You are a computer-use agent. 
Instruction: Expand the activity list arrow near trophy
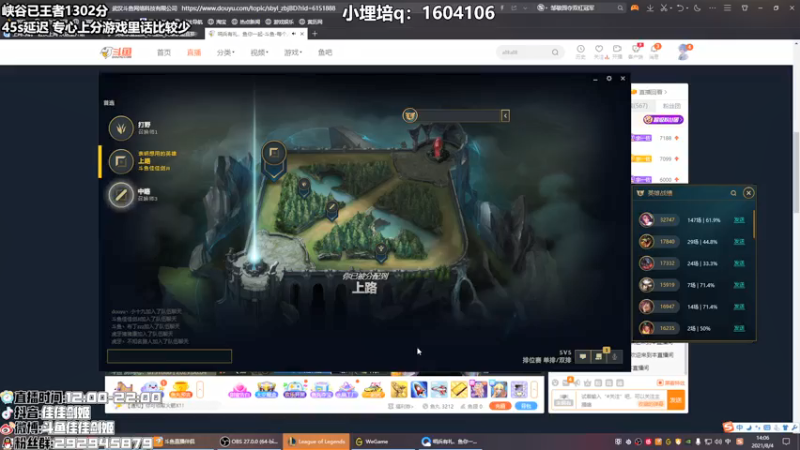coord(200,390)
